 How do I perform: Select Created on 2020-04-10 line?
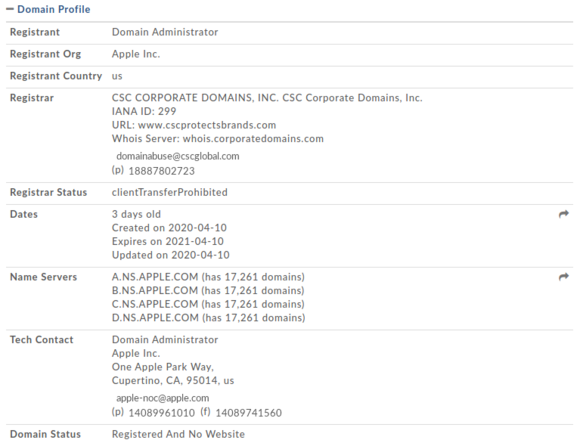click(x=169, y=228)
